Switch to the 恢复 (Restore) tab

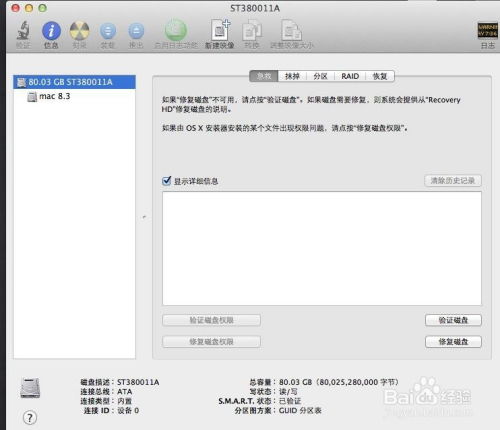point(380,76)
